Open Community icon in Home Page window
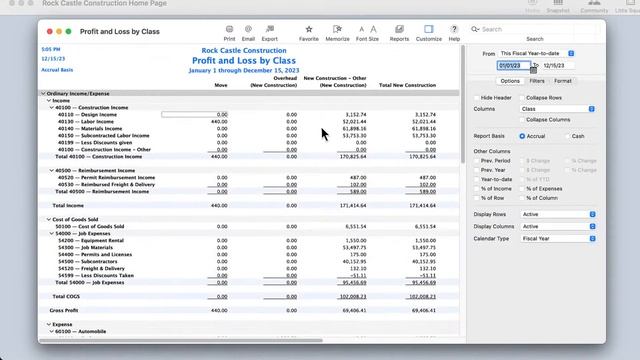This screenshot has height=360, width=640. [x=594, y=6]
